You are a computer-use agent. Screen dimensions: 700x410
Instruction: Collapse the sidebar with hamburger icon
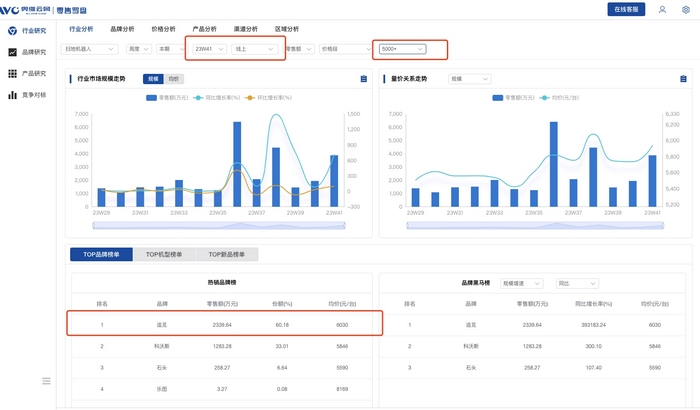click(x=46, y=380)
